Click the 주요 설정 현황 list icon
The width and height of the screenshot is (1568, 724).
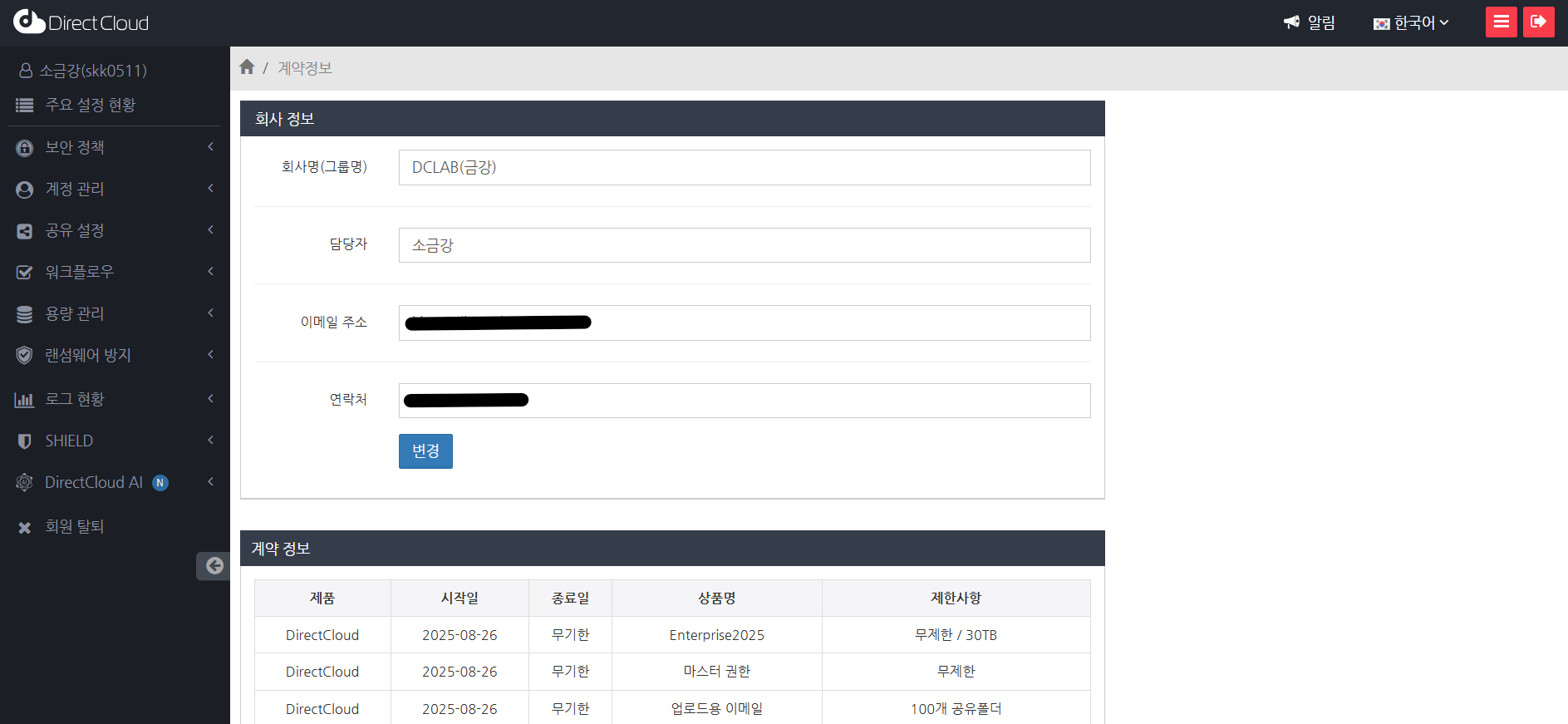(x=25, y=106)
